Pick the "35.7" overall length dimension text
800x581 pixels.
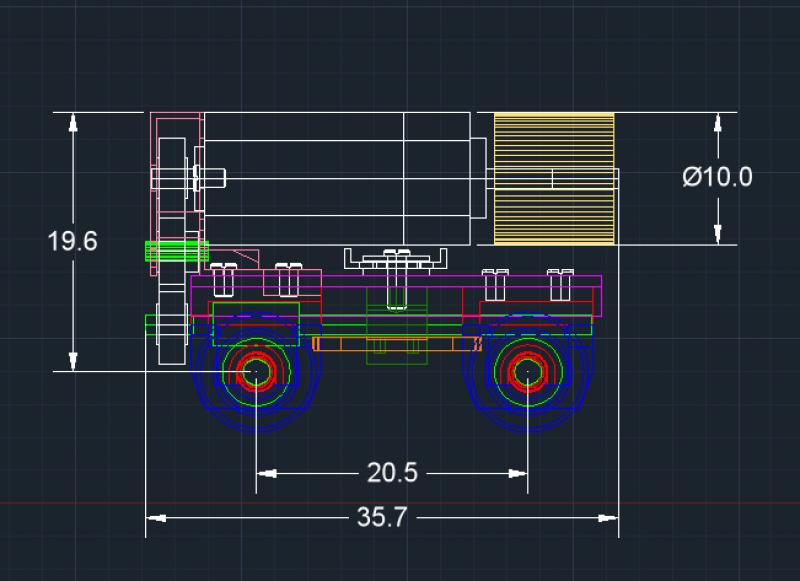tap(382, 517)
